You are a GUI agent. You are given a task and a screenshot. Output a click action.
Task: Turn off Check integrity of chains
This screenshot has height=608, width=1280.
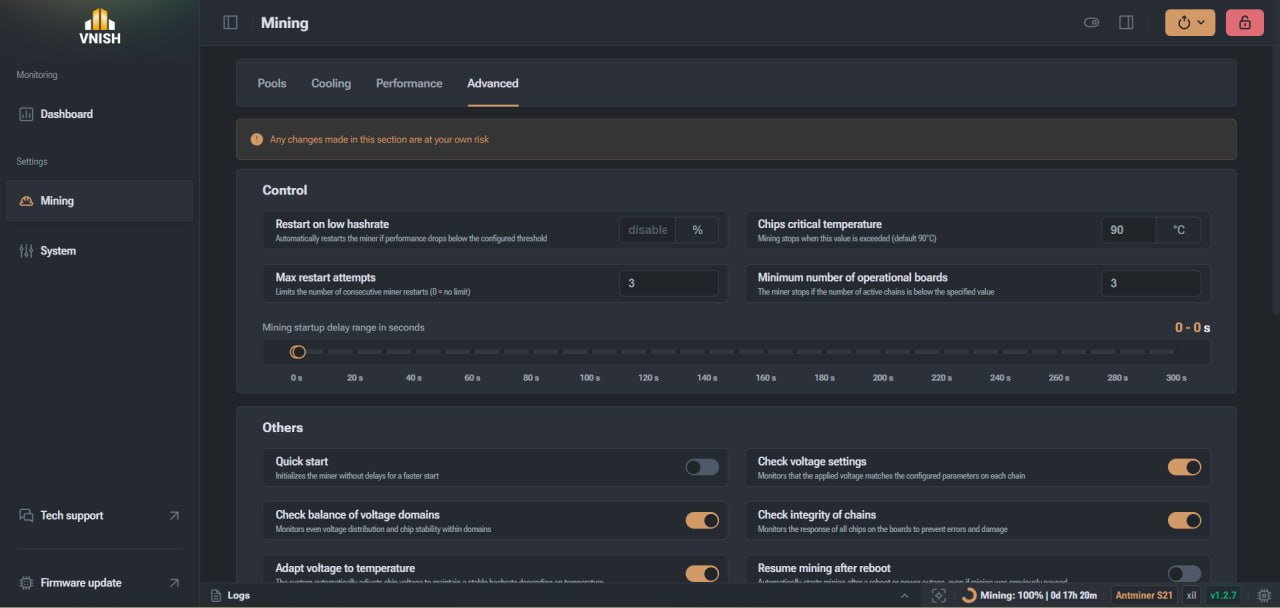(1184, 520)
